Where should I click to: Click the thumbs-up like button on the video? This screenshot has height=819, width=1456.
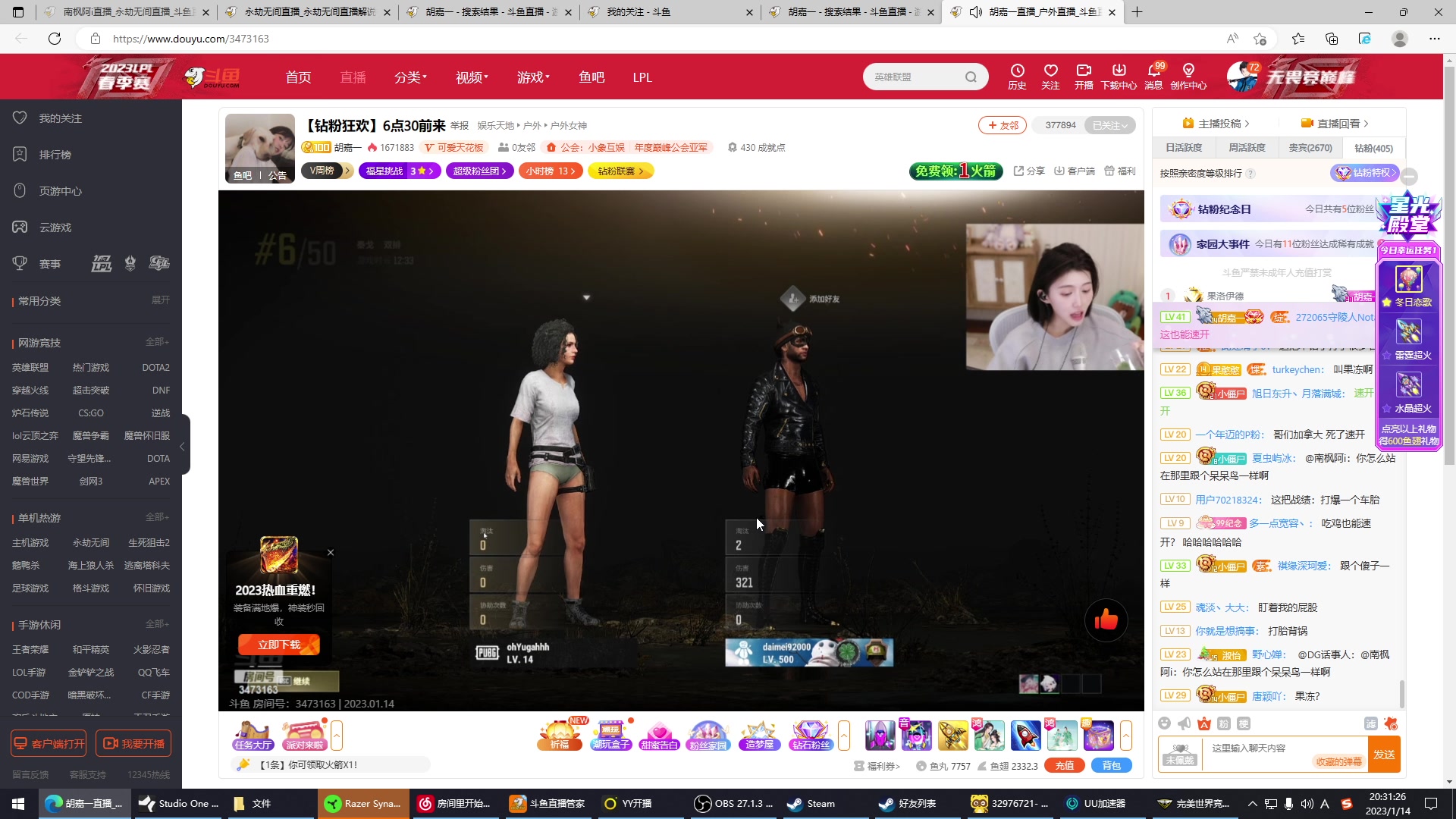[x=1106, y=620]
